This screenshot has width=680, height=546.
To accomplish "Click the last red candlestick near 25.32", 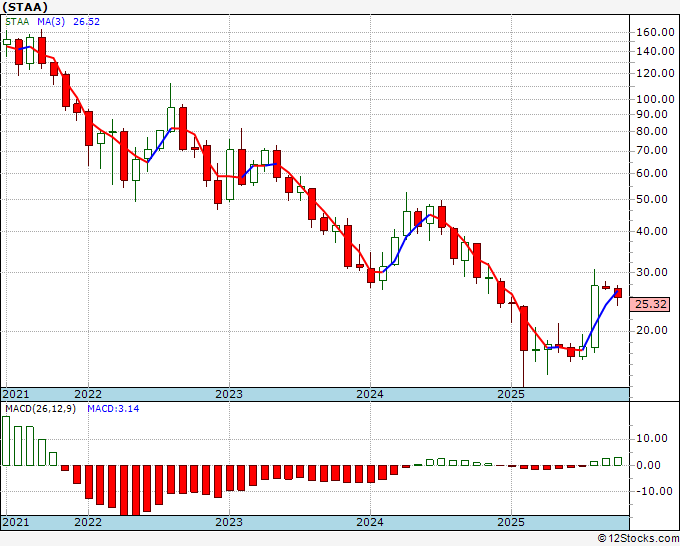I will 618,293.
